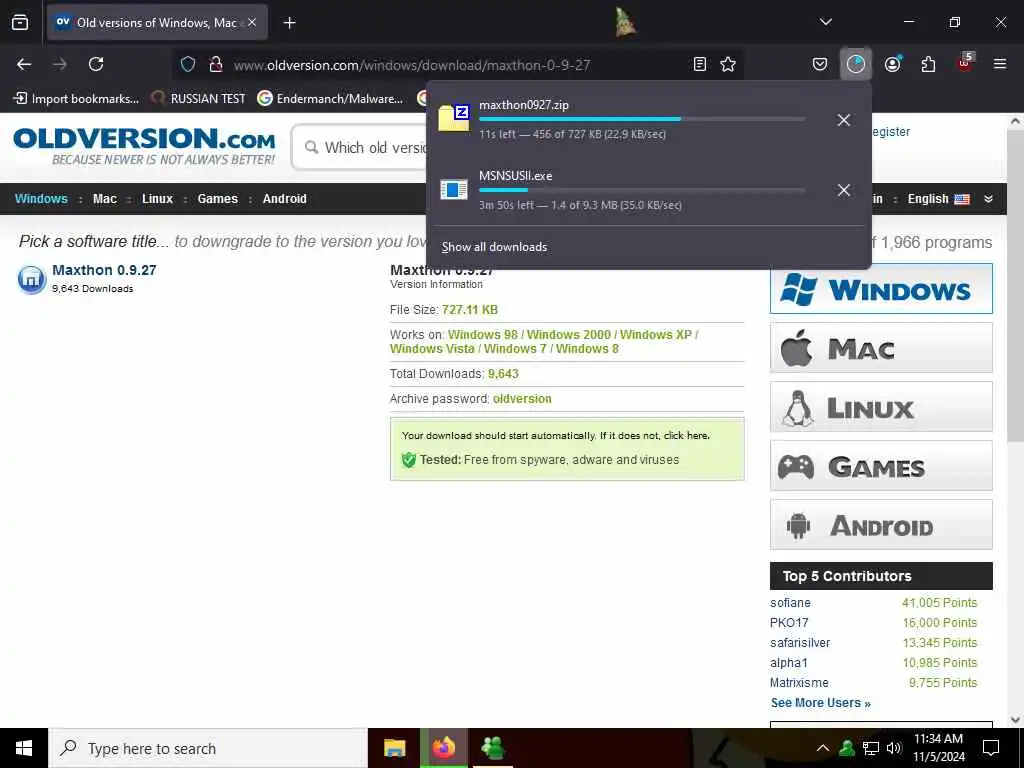This screenshot has width=1024, height=768.
Task: Click the OLDVERSION.COM logo
Action: point(144,146)
